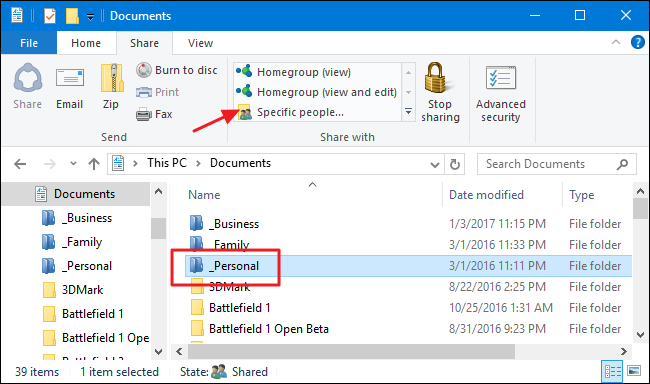The height and width of the screenshot is (384, 650).
Task: Open the File menu tab
Action: [x=29, y=43]
